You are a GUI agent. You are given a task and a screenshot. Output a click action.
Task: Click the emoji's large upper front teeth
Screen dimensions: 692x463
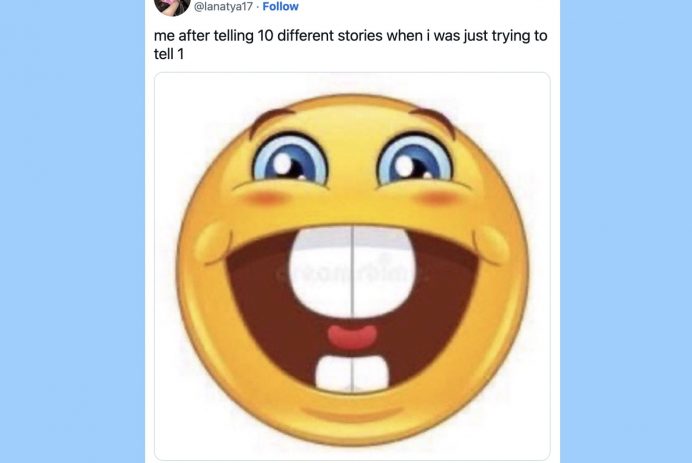click(352, 270)
